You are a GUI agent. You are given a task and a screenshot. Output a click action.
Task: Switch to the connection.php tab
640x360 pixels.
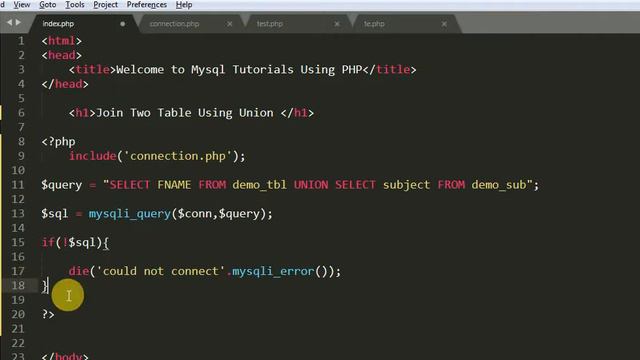[174, 24]
